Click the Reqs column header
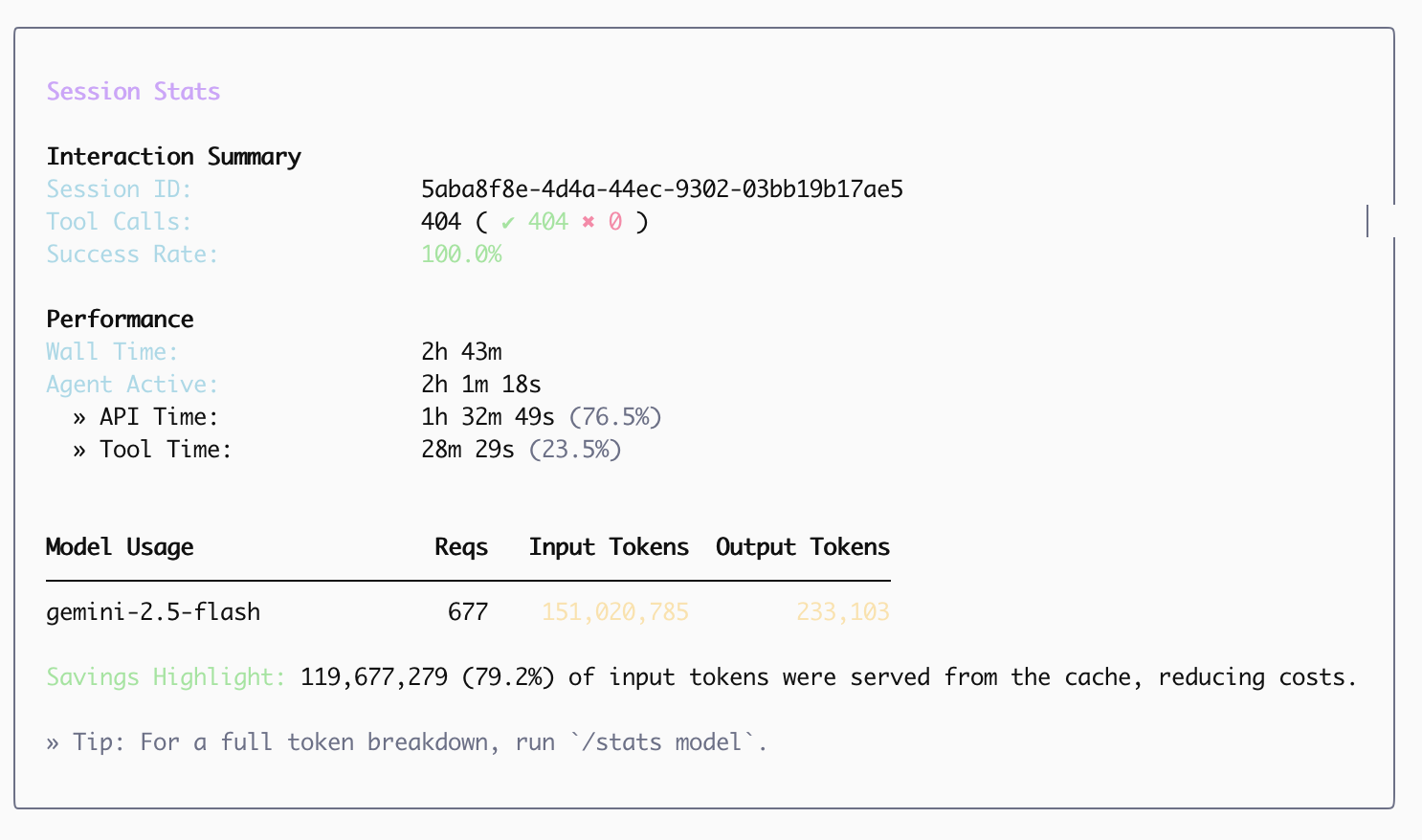Screen dimensions: 1422x840 pyautogui.click(x=460, y=547)
